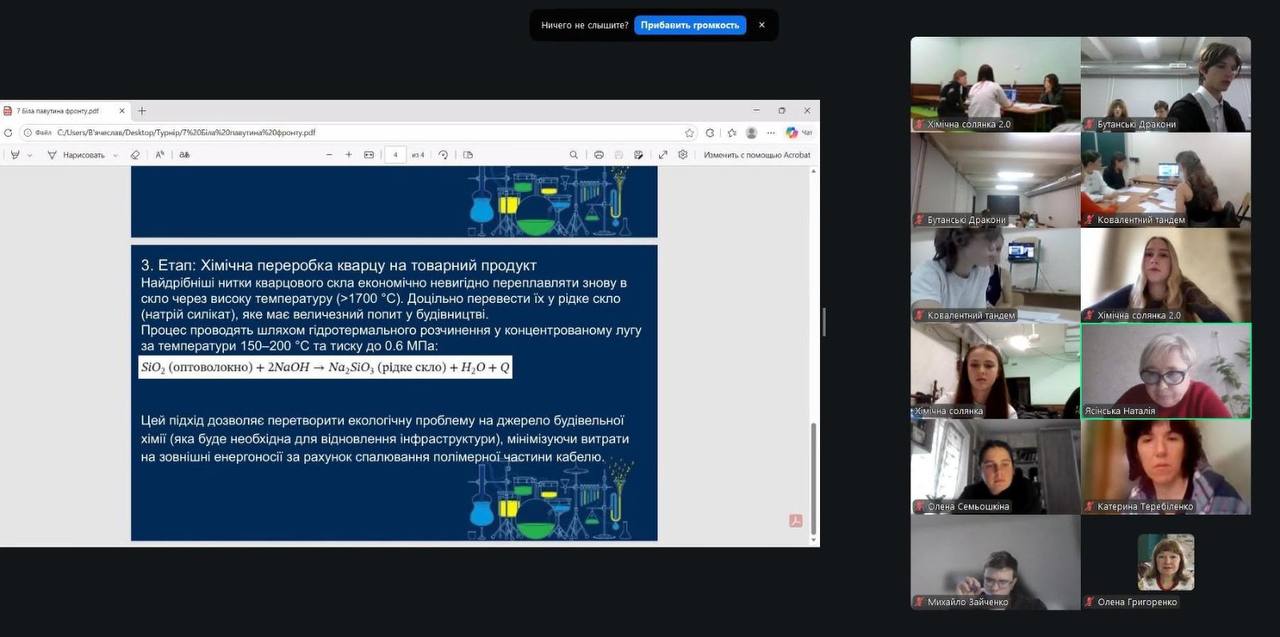Expand the Нарисовать pen options arrow
The width and height of the screenshot is (1280, 637).
click(x=115, y=155)
